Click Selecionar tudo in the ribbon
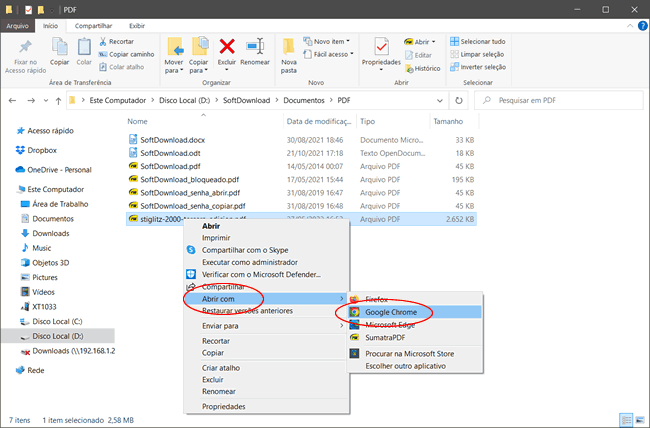Image resolution: width=650 pixels, height=428 pixels. [482, 41]
